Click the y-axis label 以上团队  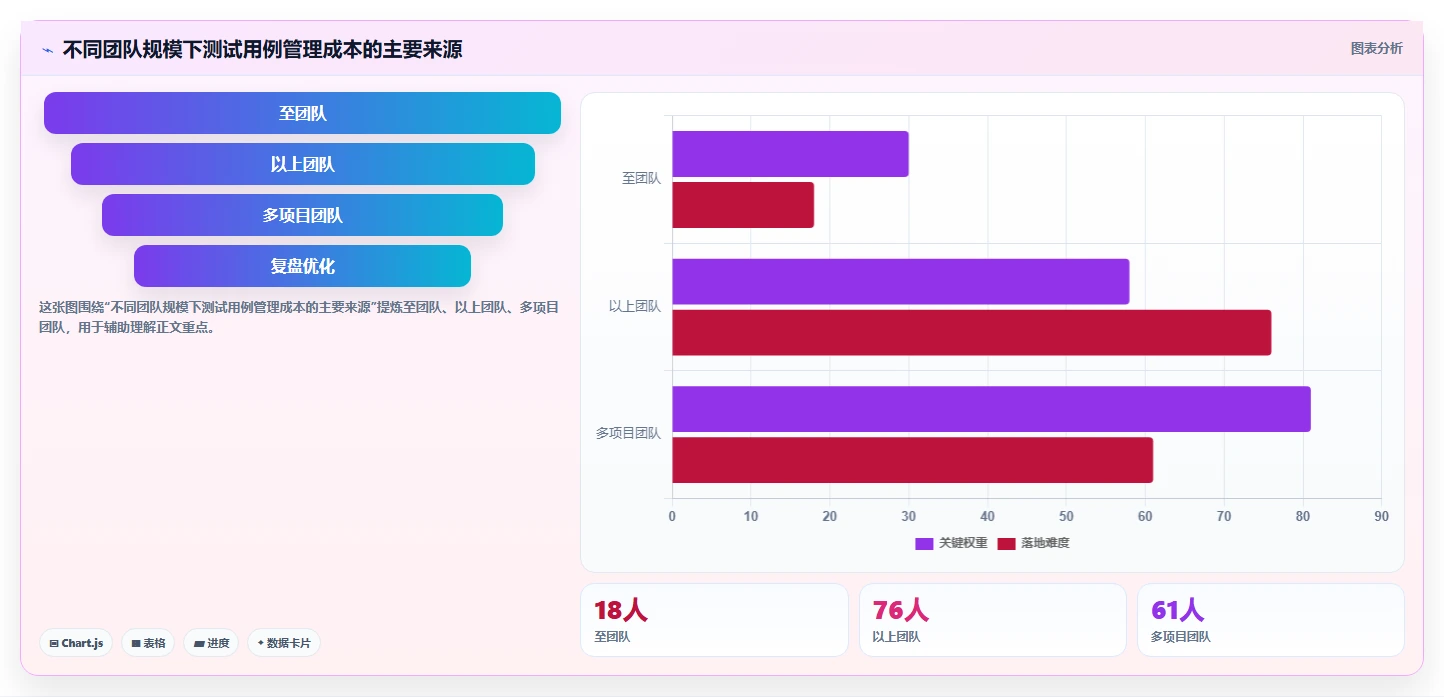click(635, 307)
